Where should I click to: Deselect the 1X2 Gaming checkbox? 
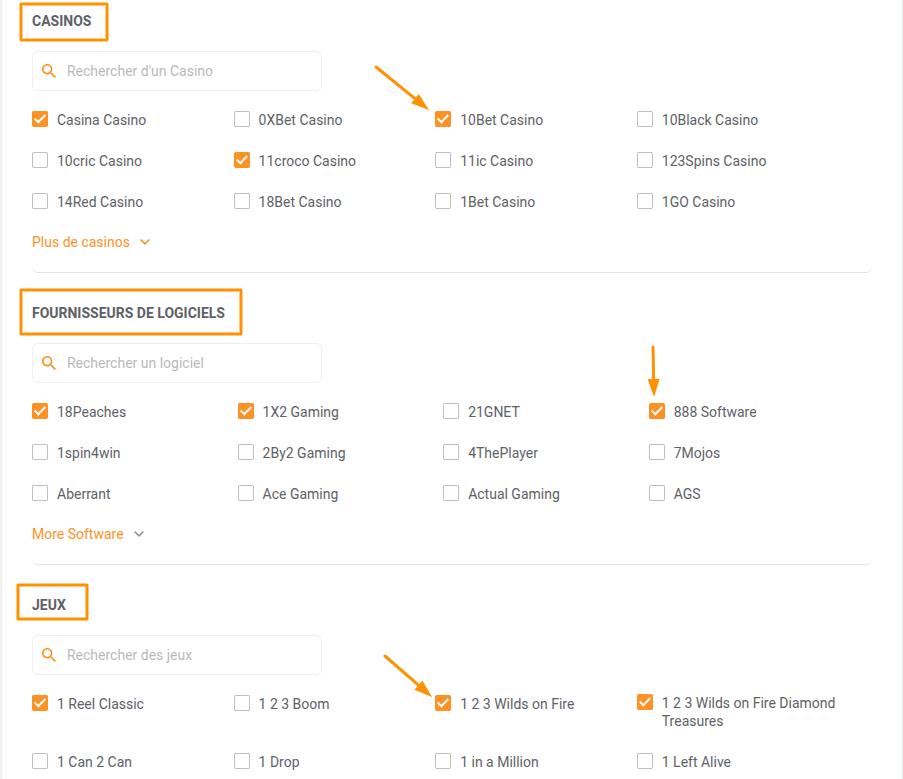tap(246, 411)
